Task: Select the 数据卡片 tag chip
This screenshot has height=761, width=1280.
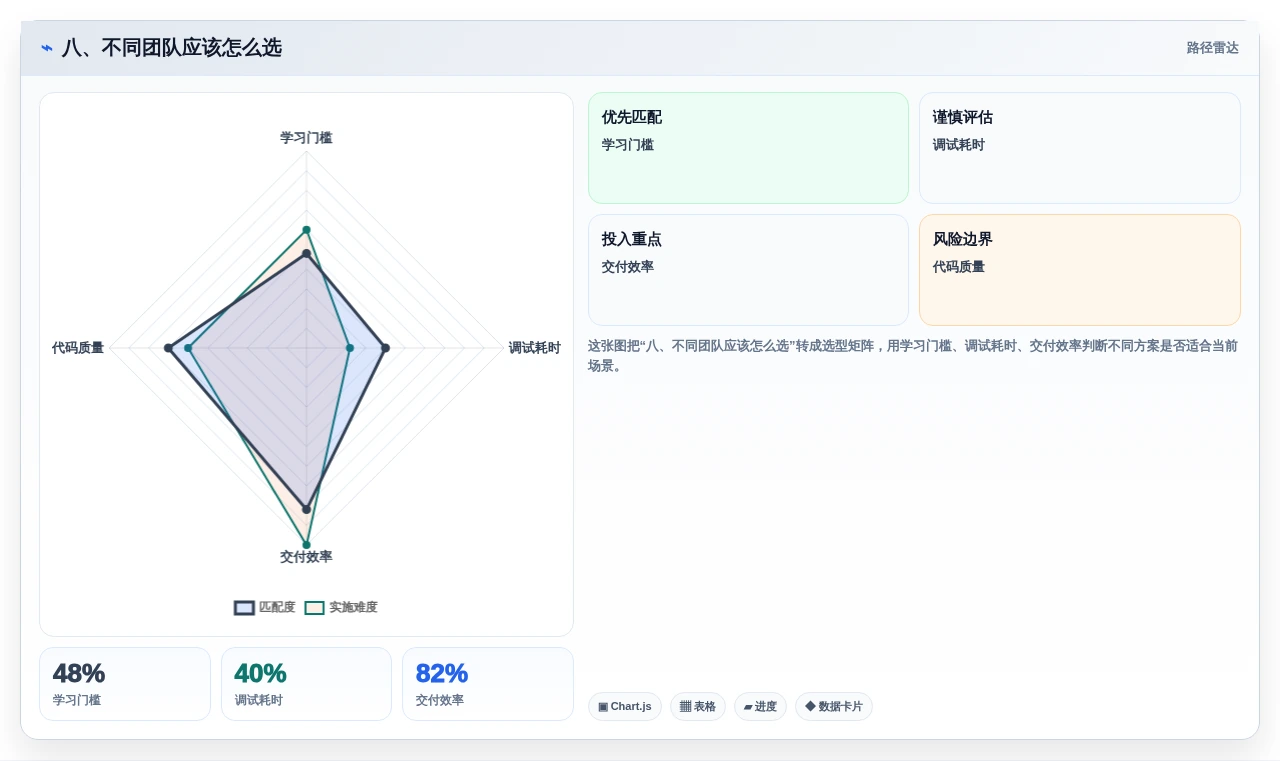Action: [834, 707]
